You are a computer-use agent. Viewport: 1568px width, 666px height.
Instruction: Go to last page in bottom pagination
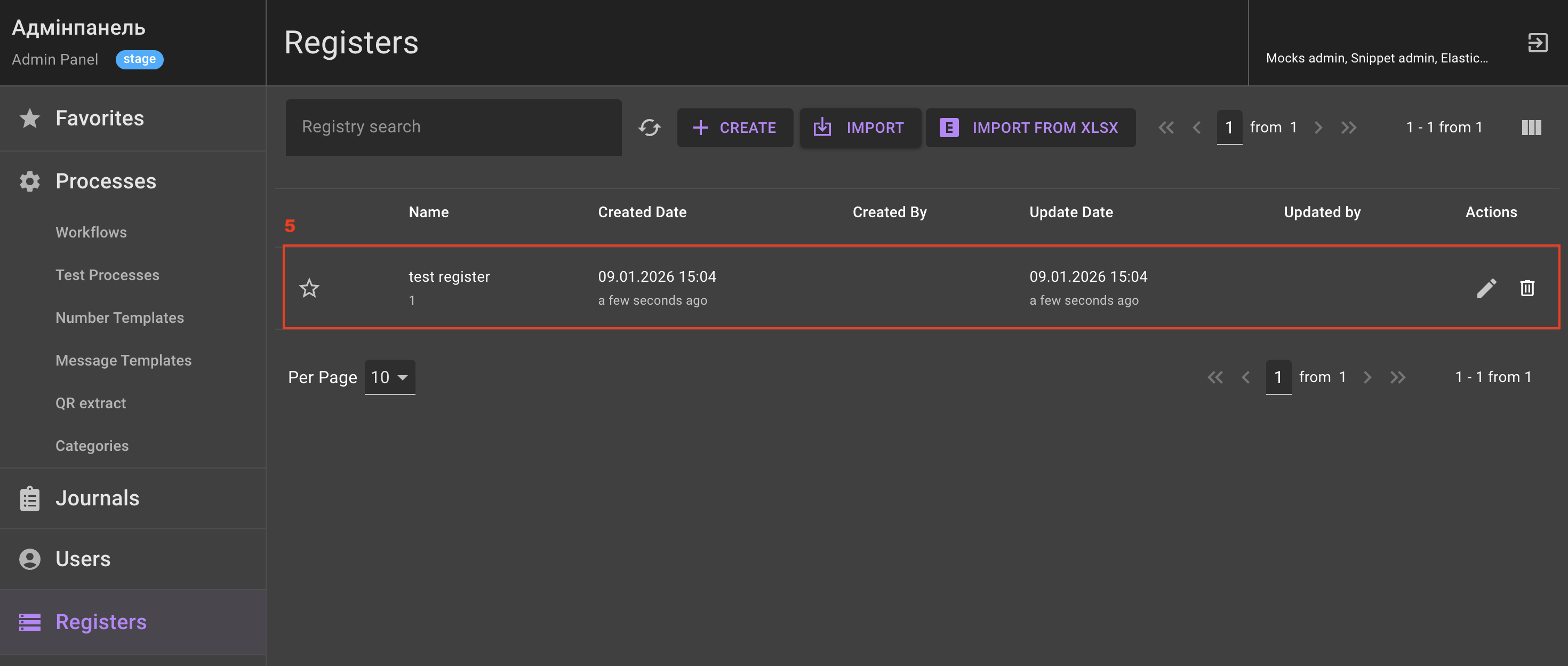pos(1398,377)
